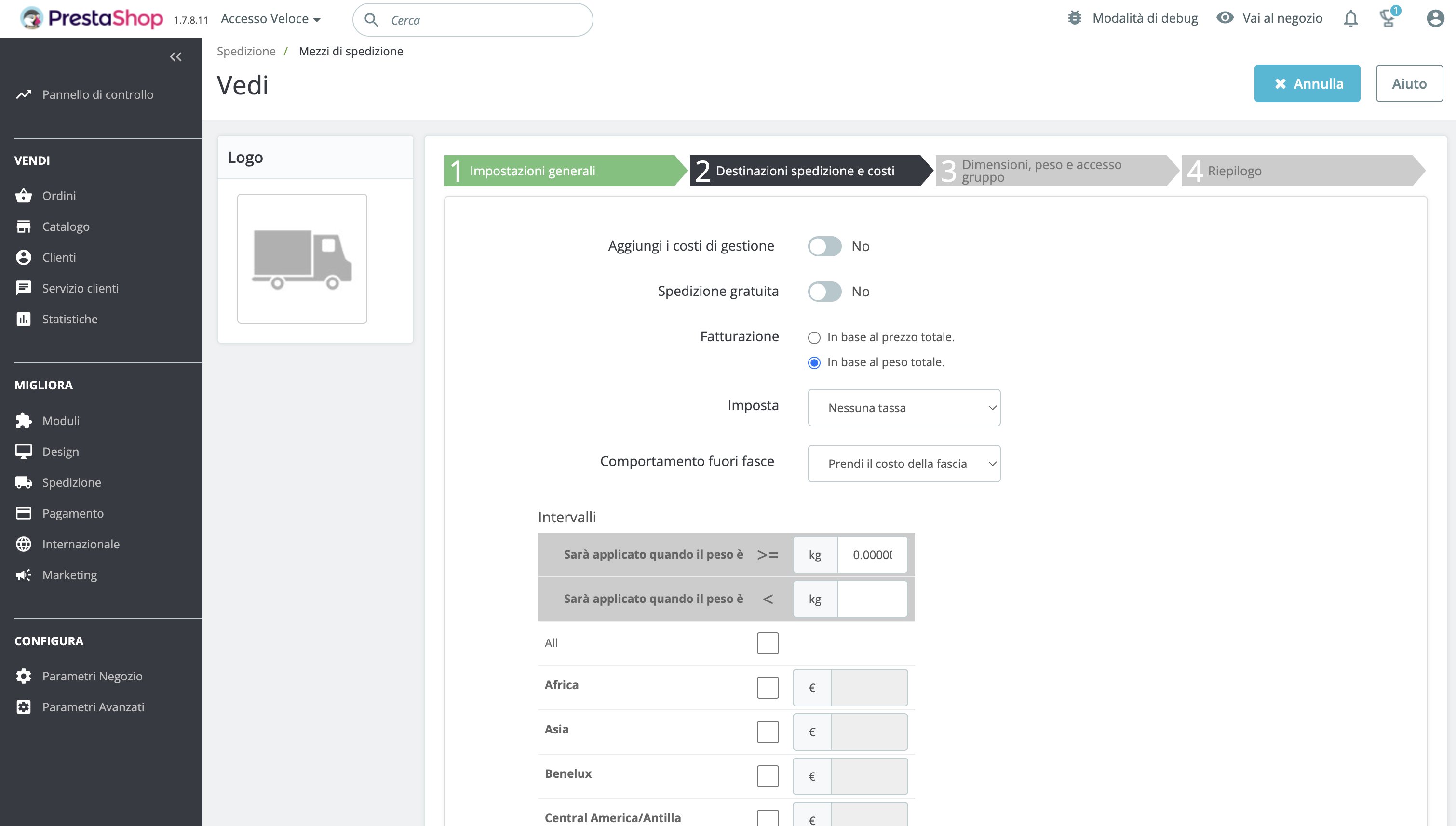This screenshot has width=1456, height=826.
Task: Open the Imposta tax dropdown
Action: point(903,407)
